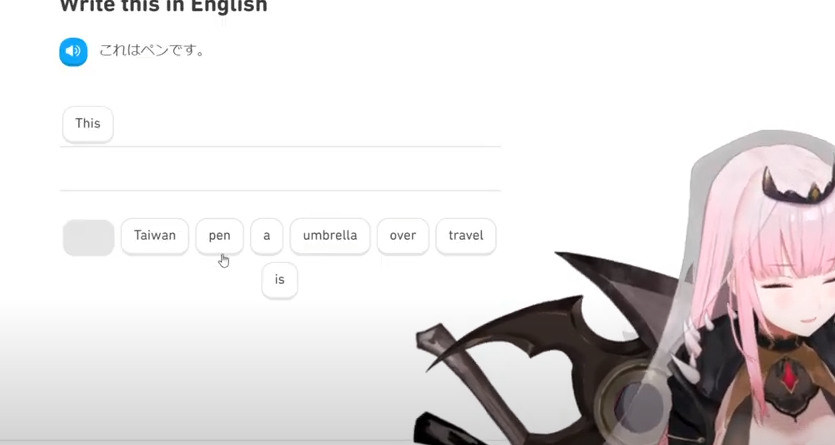
Task: Choose the "pen" word tile
Action: coord(219,236)
